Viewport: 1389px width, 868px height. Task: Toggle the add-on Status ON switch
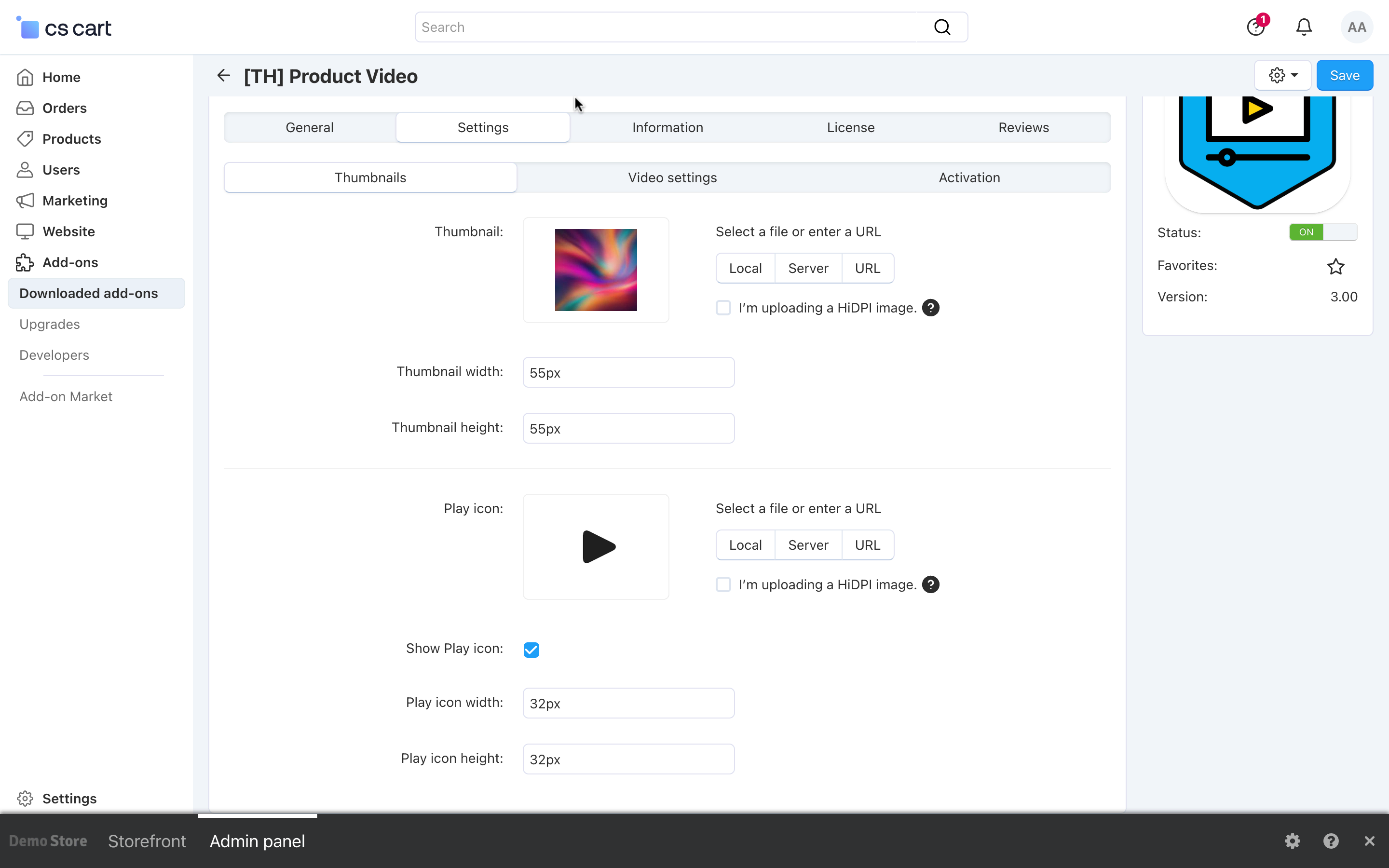point(1322,232)
